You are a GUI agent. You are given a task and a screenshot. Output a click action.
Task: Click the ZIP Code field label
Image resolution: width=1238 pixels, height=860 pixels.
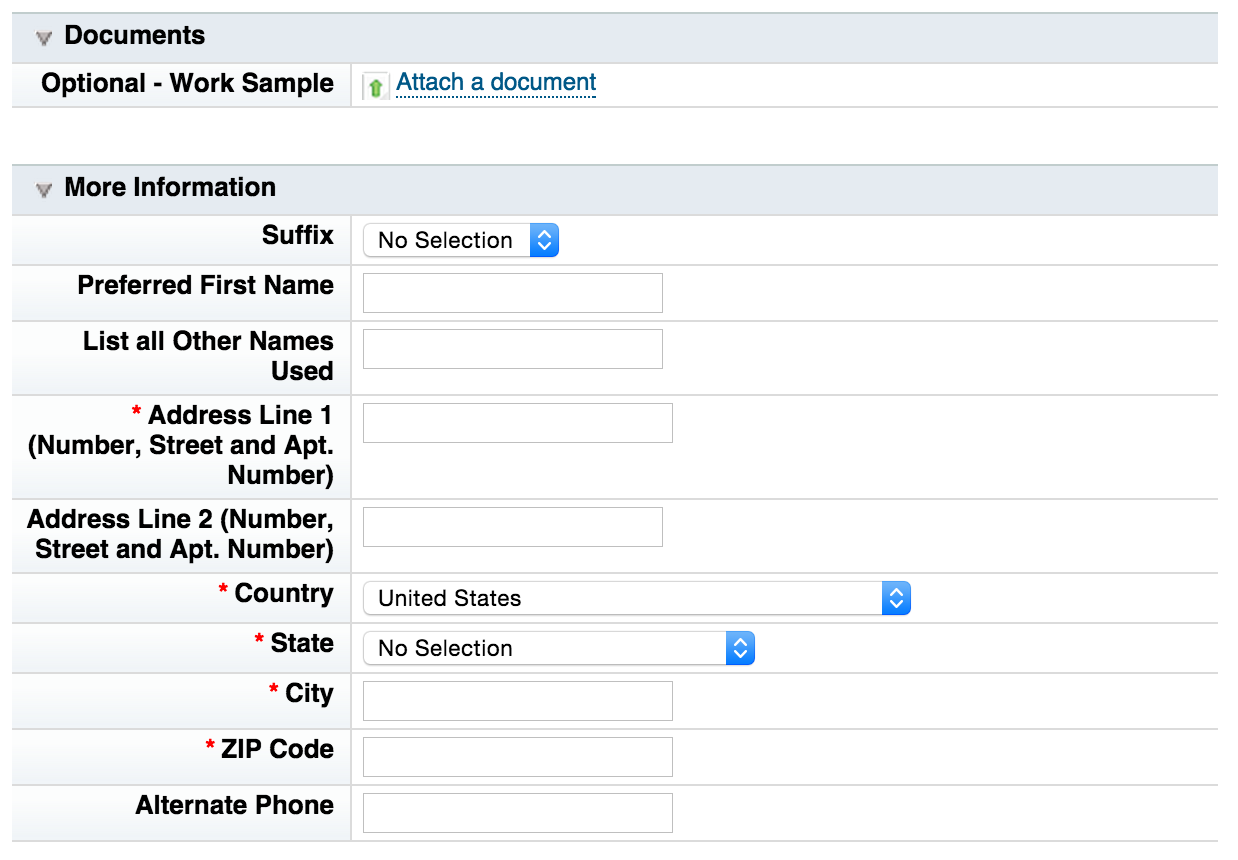[276, 750]
